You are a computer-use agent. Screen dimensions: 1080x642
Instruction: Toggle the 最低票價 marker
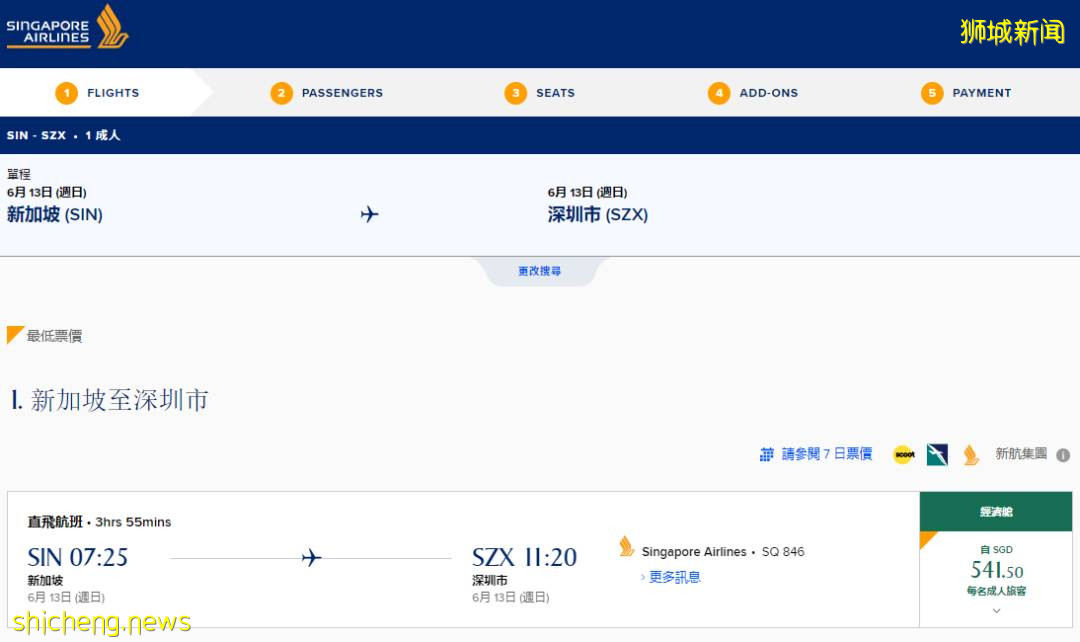click(x=45, y=336)
